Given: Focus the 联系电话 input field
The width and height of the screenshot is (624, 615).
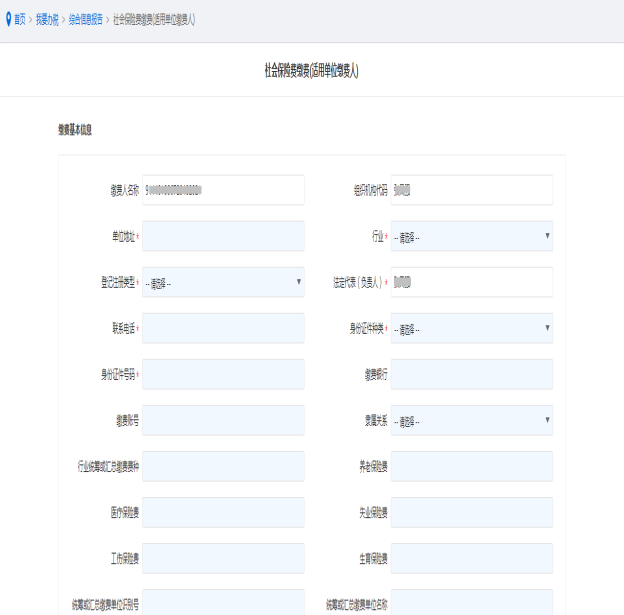Looking at the screenshot, I should pyautogui.click(x=223, y=328).
